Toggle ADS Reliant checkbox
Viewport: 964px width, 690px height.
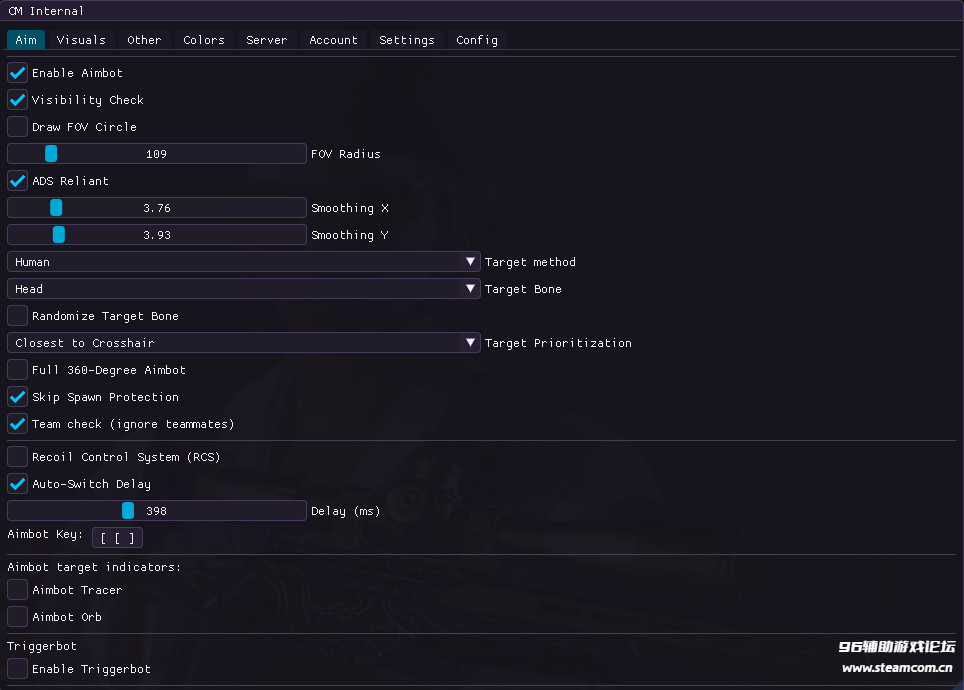pyautogui.click(x=18, y=181)
